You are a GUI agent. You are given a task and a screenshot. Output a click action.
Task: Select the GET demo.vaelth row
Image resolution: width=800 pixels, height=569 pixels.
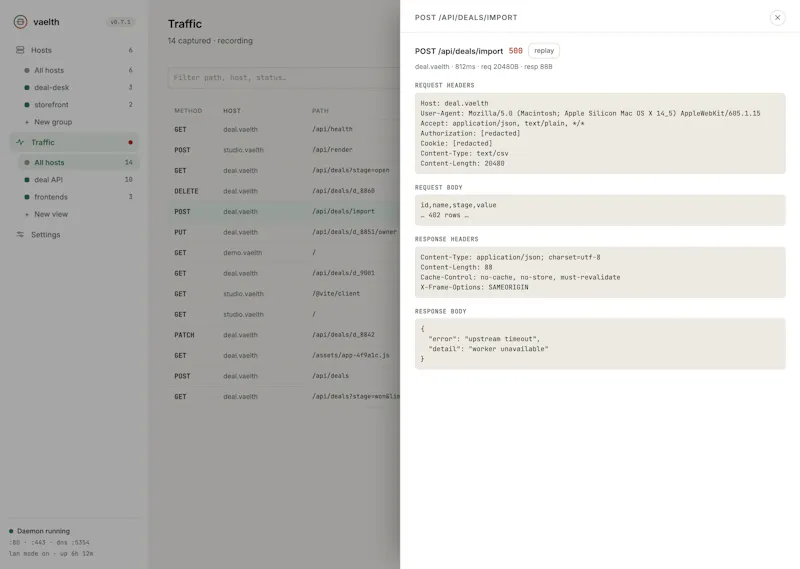click(x=284, y=253)
